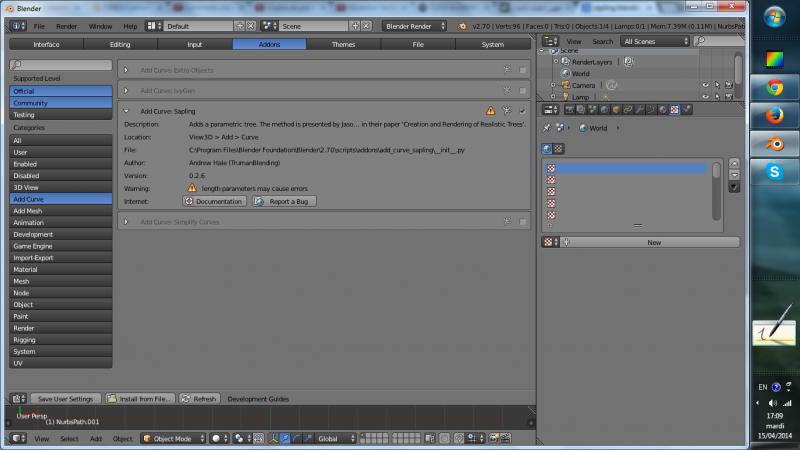Open the Object Mode dropdown
The width and height of the screenshot is (800, 450).
[x=173, y=438]
